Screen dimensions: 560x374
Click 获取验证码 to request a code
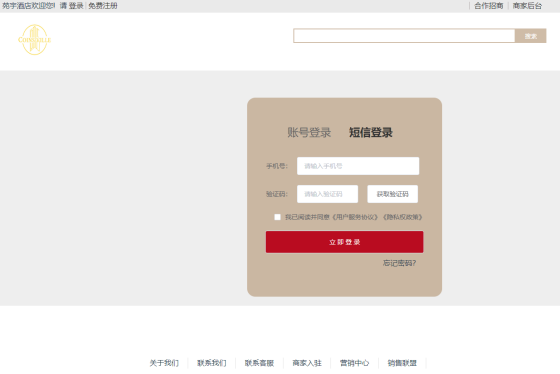[392, 194]
